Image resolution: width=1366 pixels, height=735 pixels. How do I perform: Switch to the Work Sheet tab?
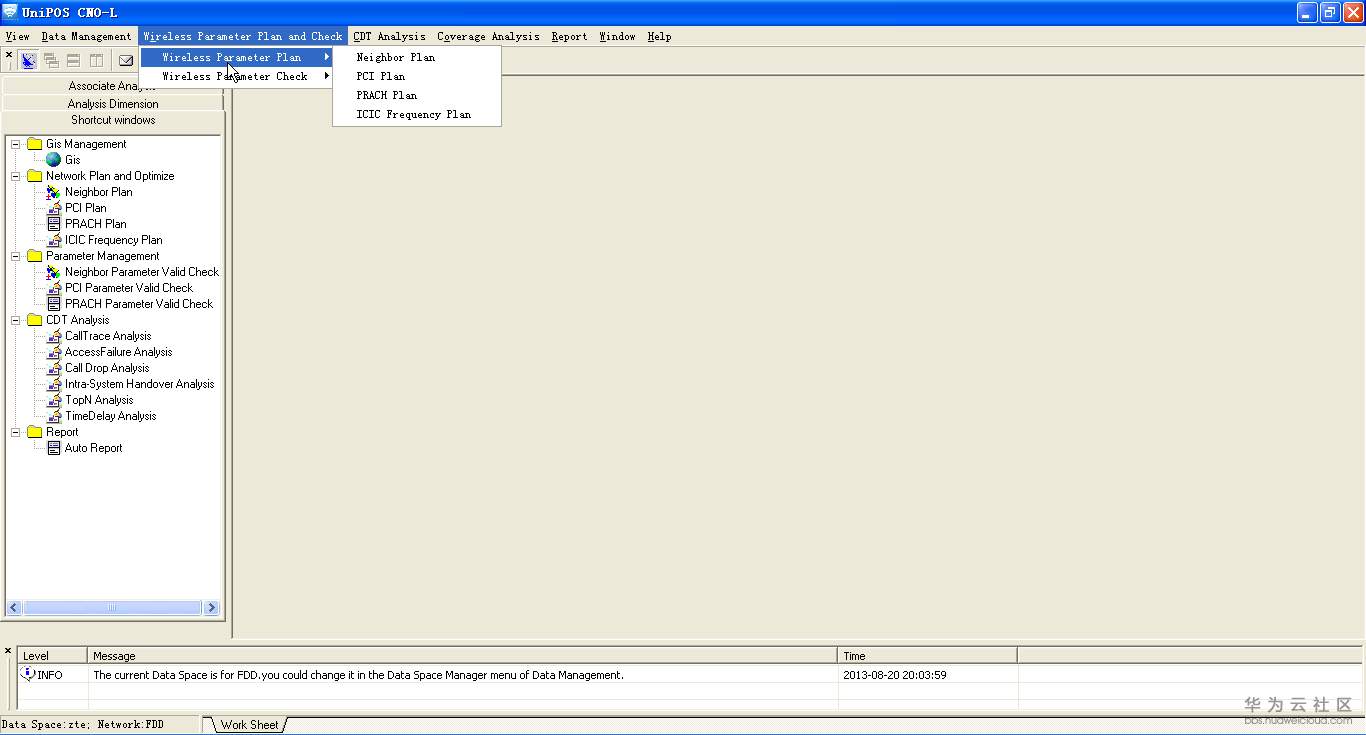(x=249, y=725)
